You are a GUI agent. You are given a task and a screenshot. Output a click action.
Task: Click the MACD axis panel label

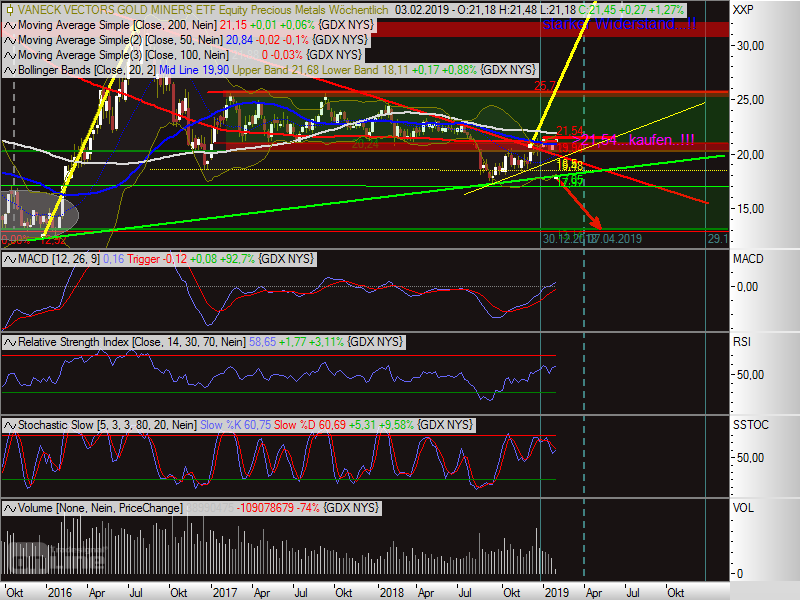pyautogui.click(x=748, y=259)
